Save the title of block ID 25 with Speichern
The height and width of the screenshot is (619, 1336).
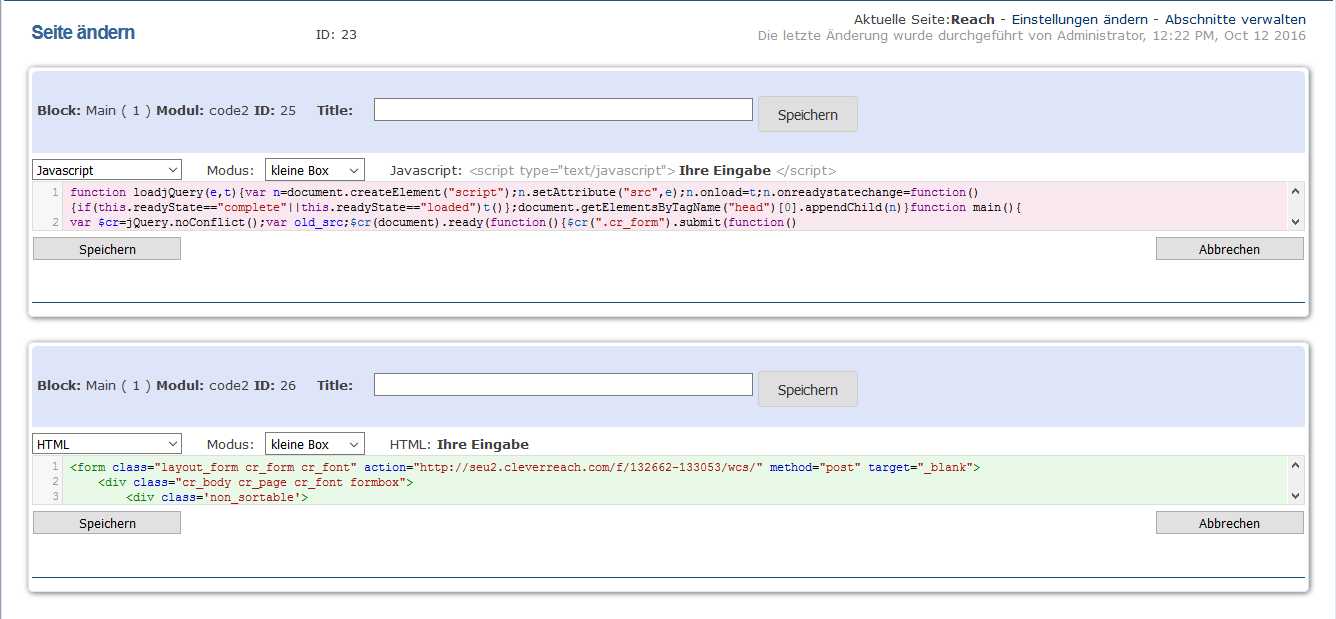(x=808, y=114)
